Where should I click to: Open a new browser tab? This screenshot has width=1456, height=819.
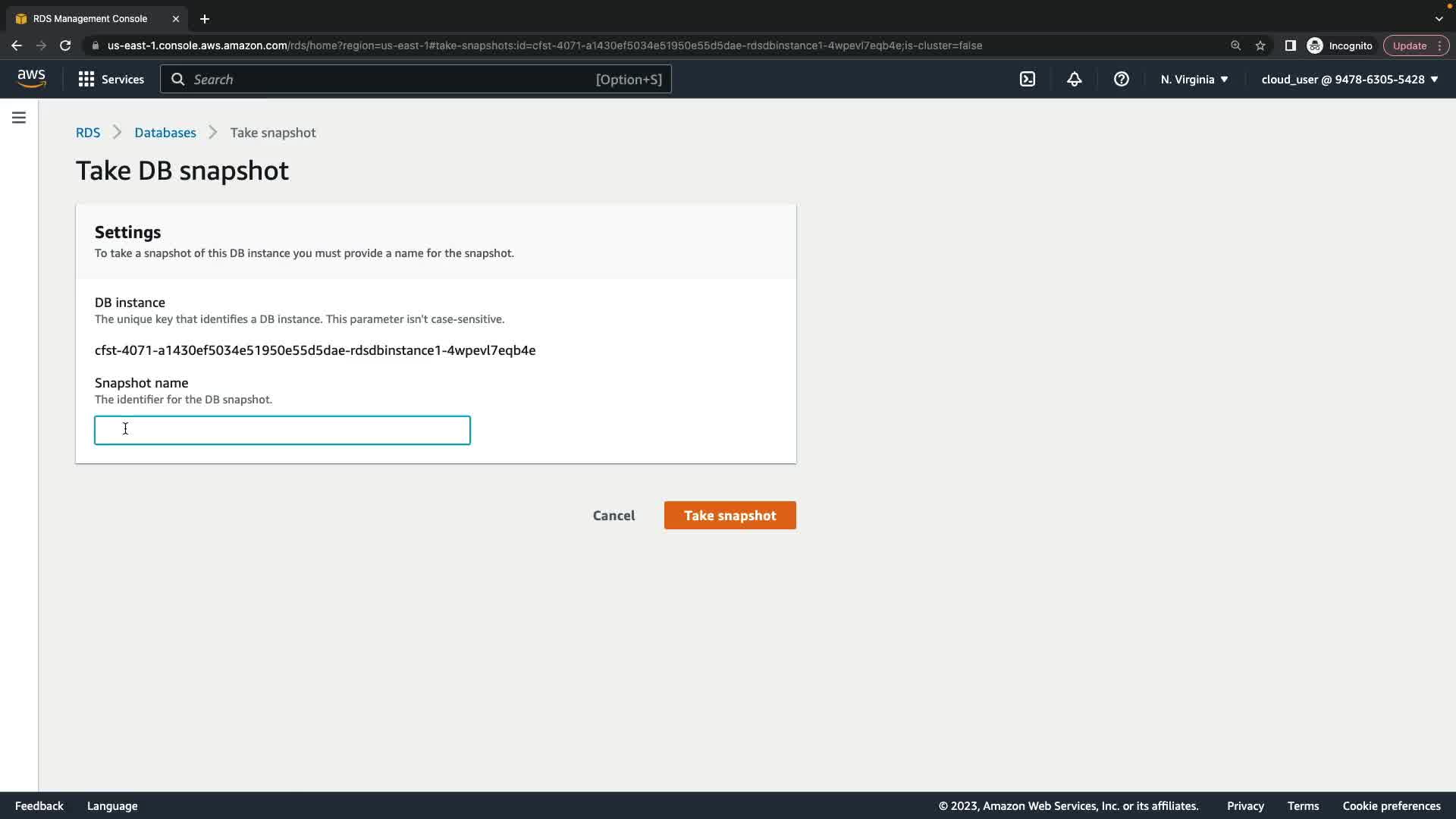coord(204,18)
